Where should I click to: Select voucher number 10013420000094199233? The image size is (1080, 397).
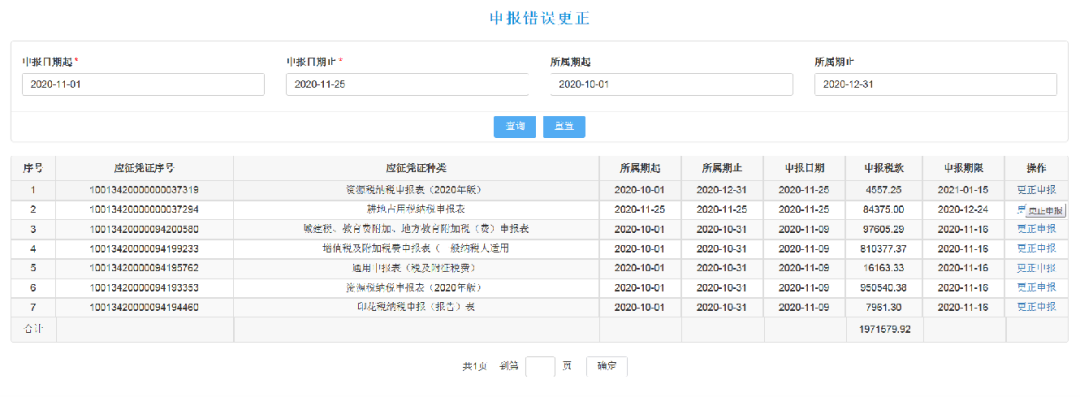[x=145, y=248]
